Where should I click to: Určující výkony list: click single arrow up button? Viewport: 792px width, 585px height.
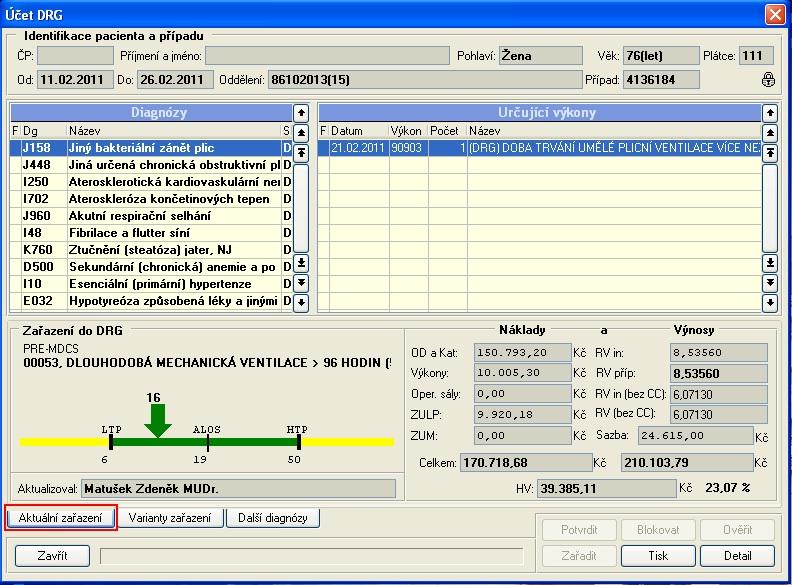(770, 113)
